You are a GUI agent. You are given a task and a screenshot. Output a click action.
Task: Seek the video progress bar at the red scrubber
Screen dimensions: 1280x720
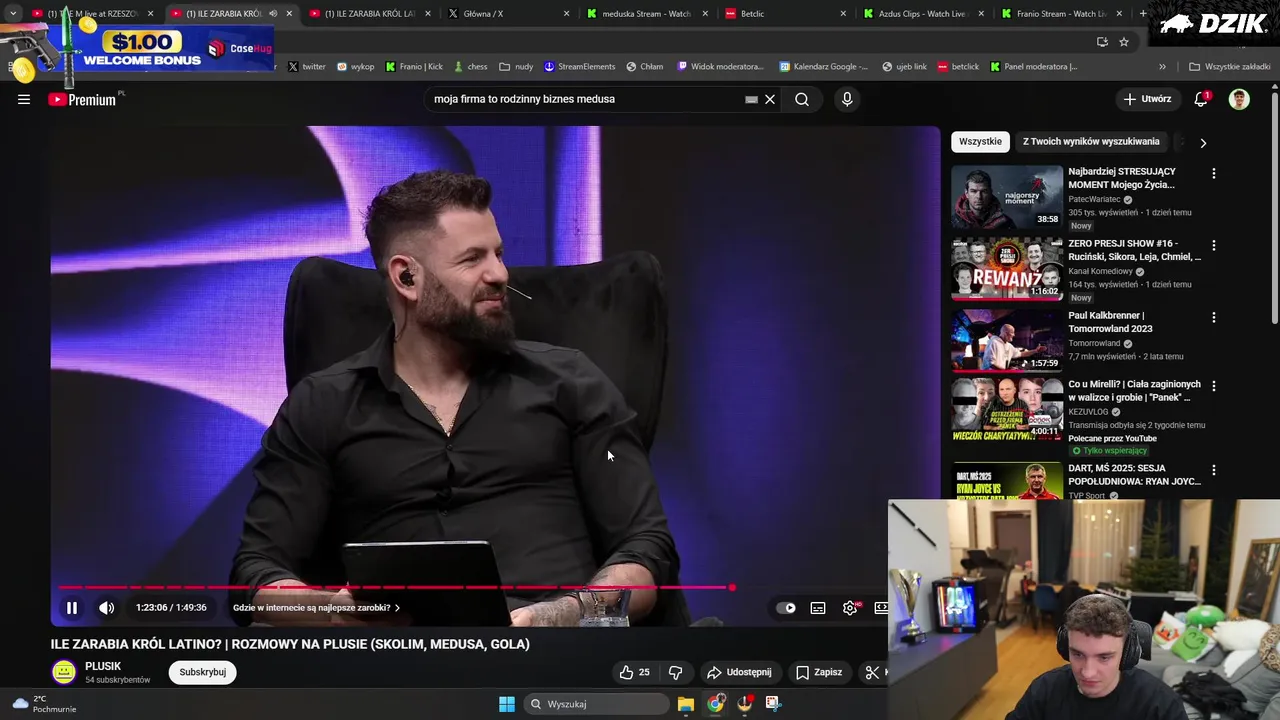click(x=732, y=588)
